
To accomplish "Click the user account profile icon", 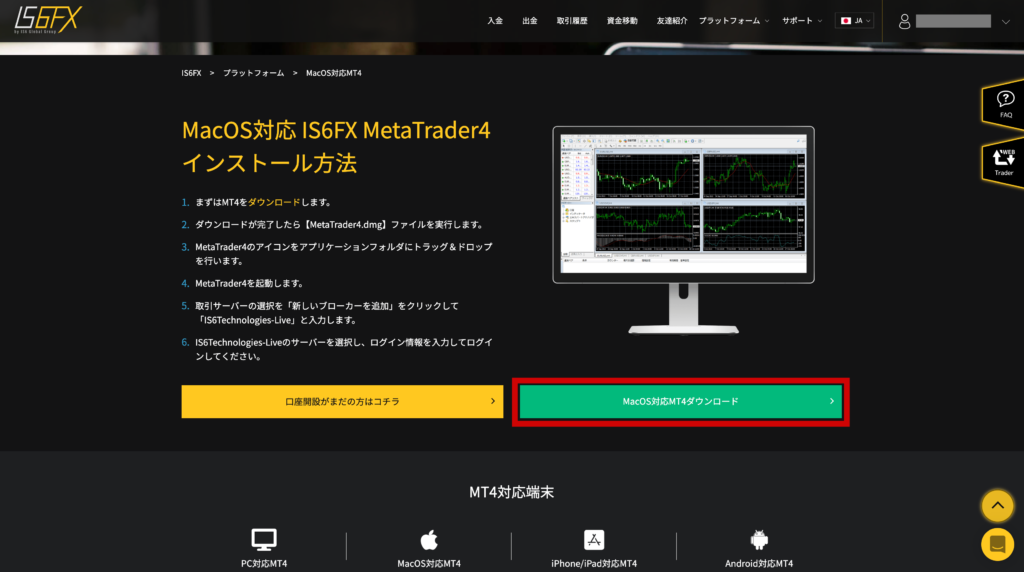I will [904, 22].
